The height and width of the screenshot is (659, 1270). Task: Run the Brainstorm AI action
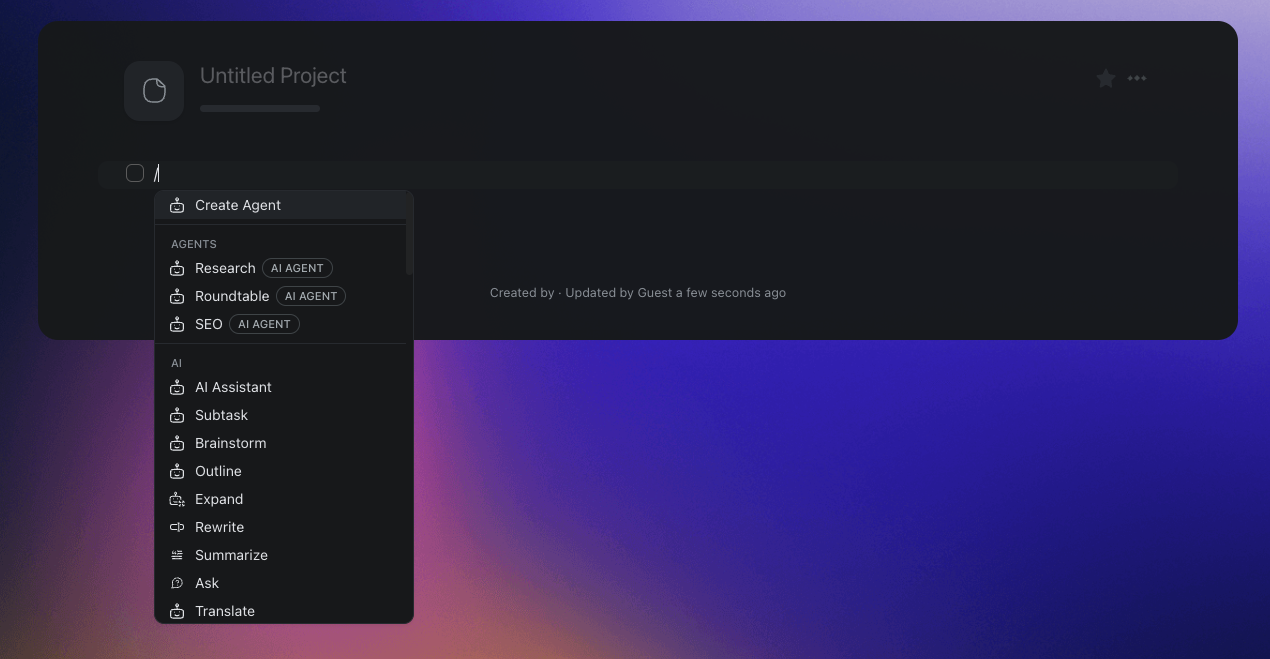[230, 443]
